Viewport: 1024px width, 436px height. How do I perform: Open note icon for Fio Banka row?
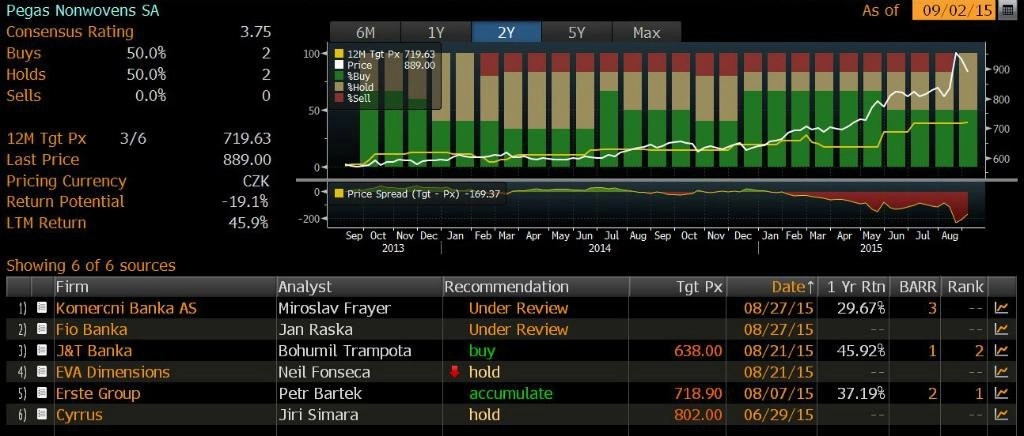[42, 330]
